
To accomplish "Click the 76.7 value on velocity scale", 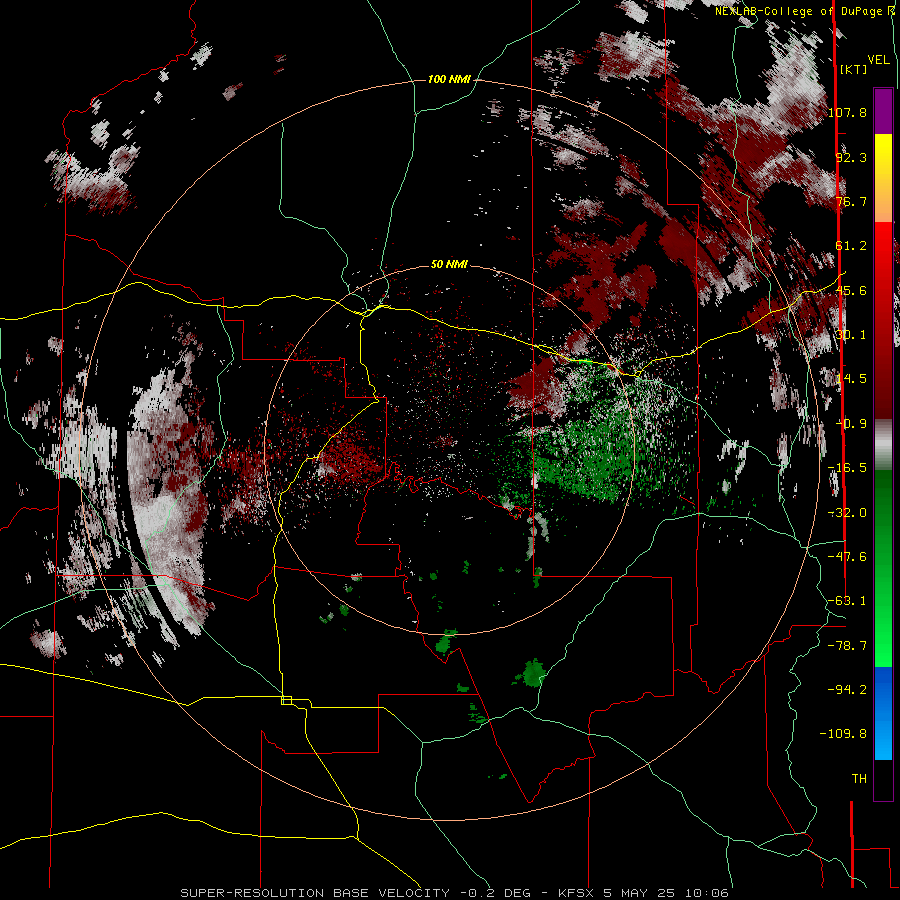I will pos(851,201).
